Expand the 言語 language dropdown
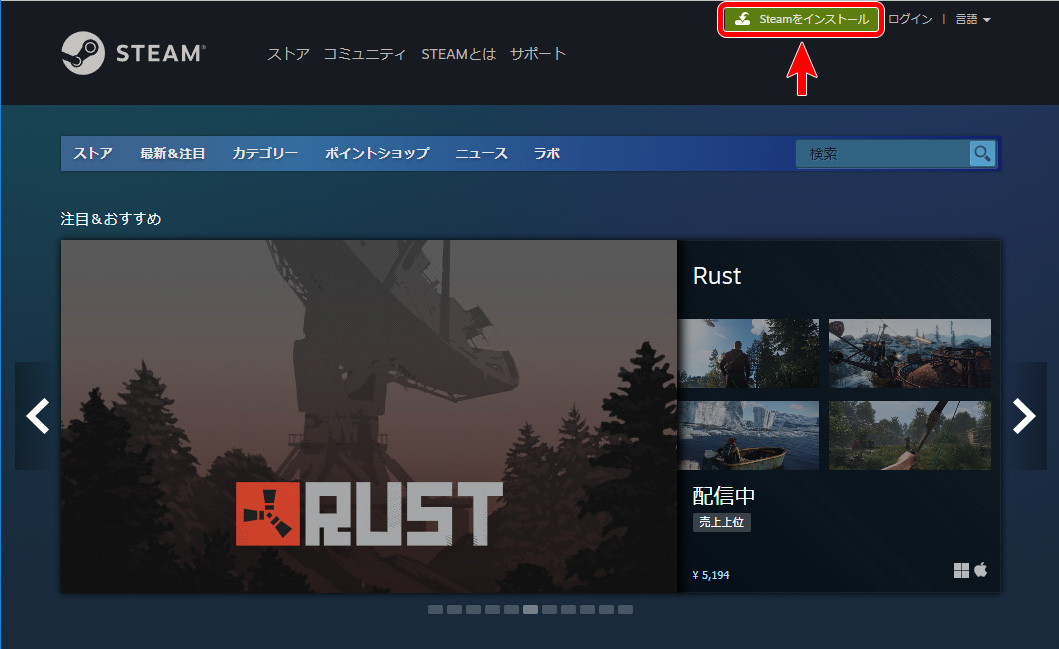The width and height of the screenshot is (1059, 649). (973, 19)
